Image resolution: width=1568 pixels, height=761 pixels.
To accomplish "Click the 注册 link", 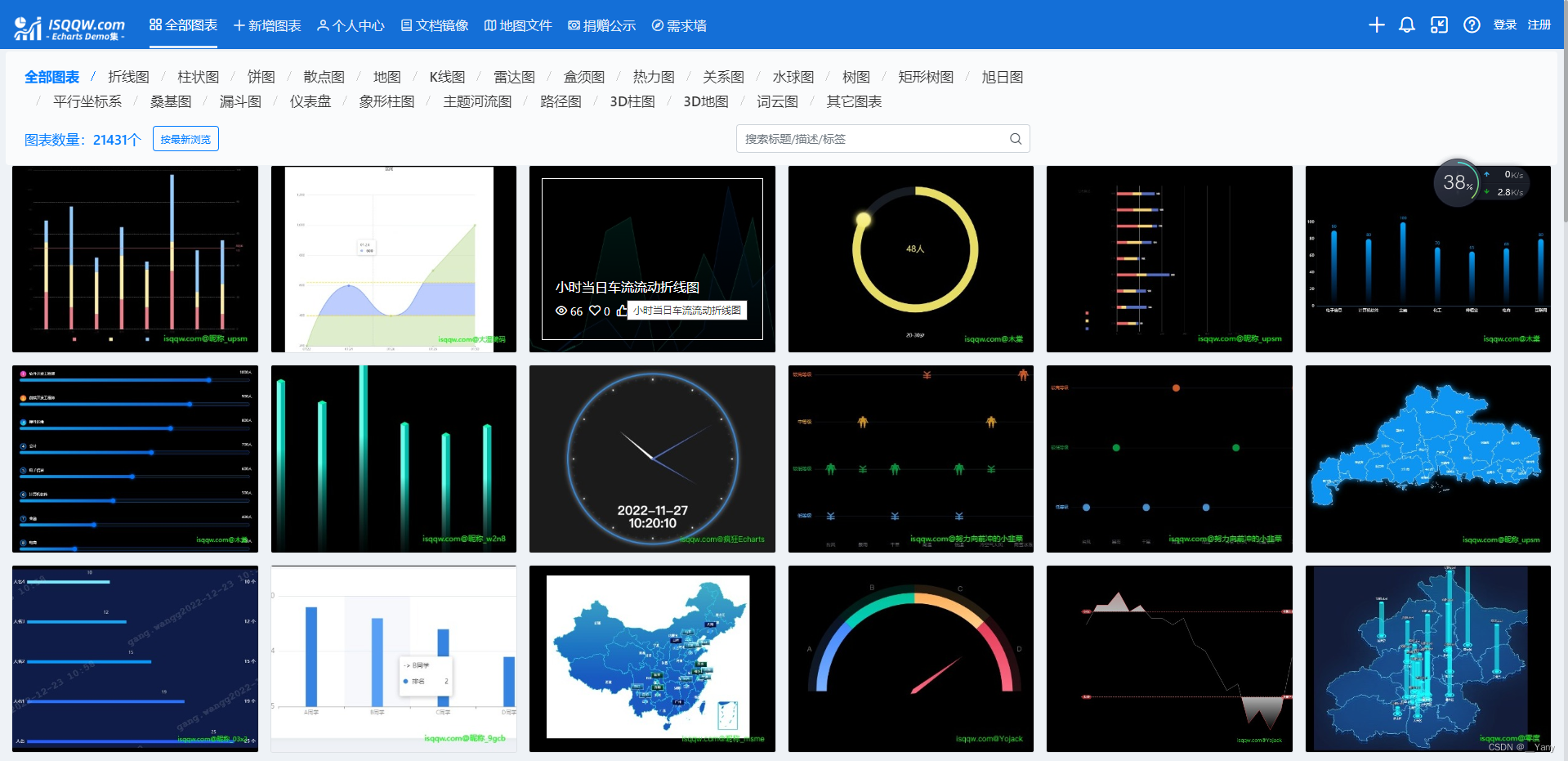I will point(1539,25).
